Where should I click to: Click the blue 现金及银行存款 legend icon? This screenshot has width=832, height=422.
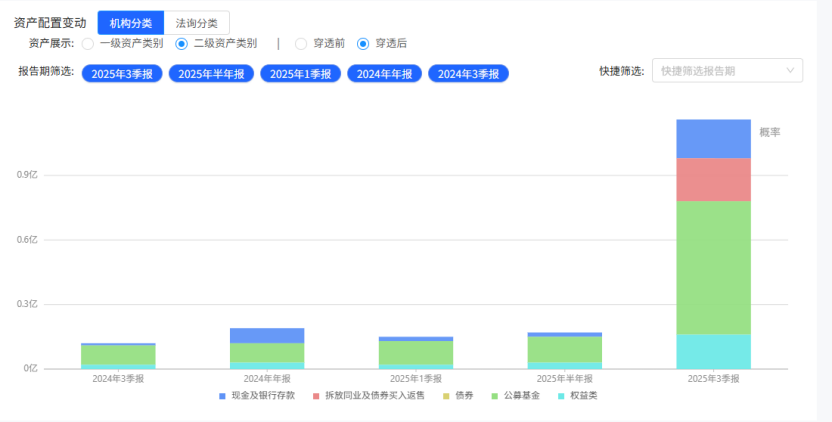point(223,396)
